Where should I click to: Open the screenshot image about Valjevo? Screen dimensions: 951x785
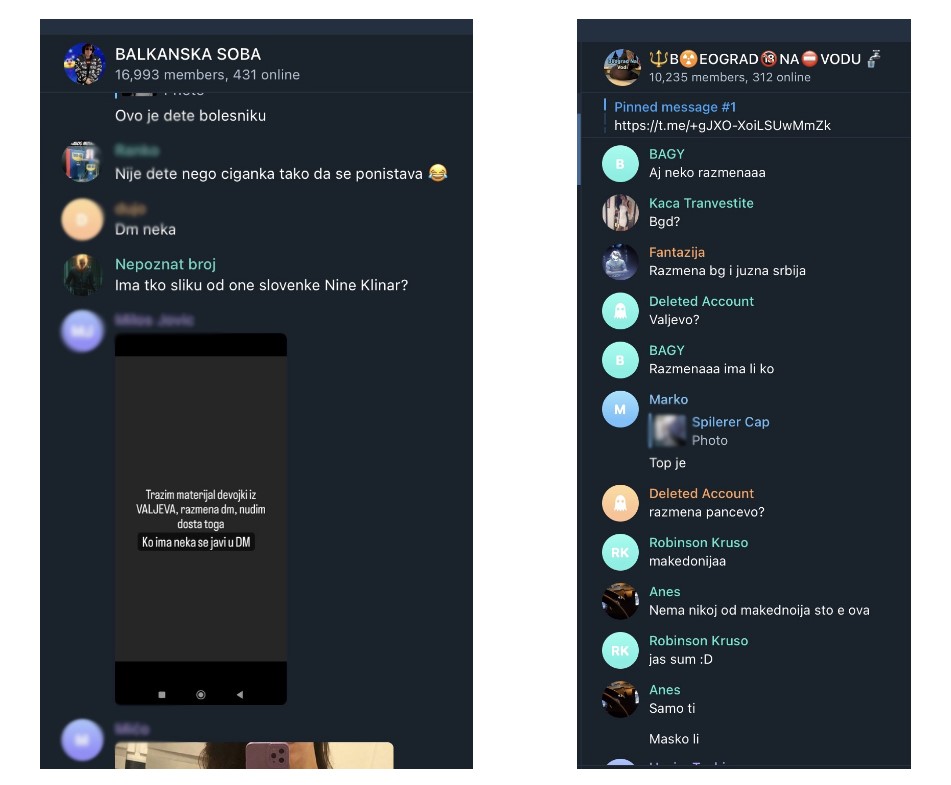201,519
